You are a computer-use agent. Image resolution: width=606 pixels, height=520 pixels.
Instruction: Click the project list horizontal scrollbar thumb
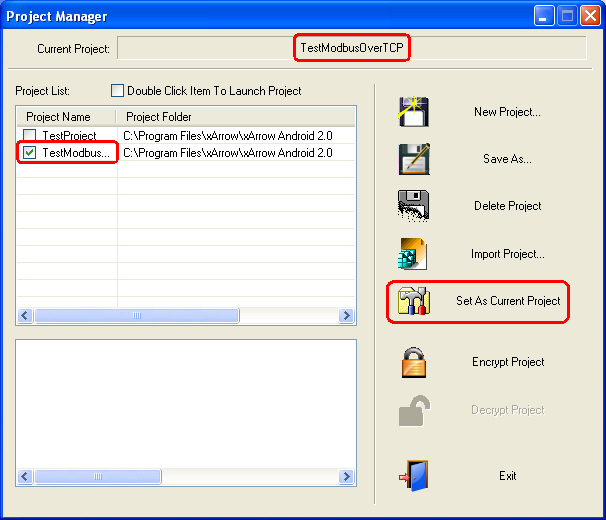(x=137, y=316)
